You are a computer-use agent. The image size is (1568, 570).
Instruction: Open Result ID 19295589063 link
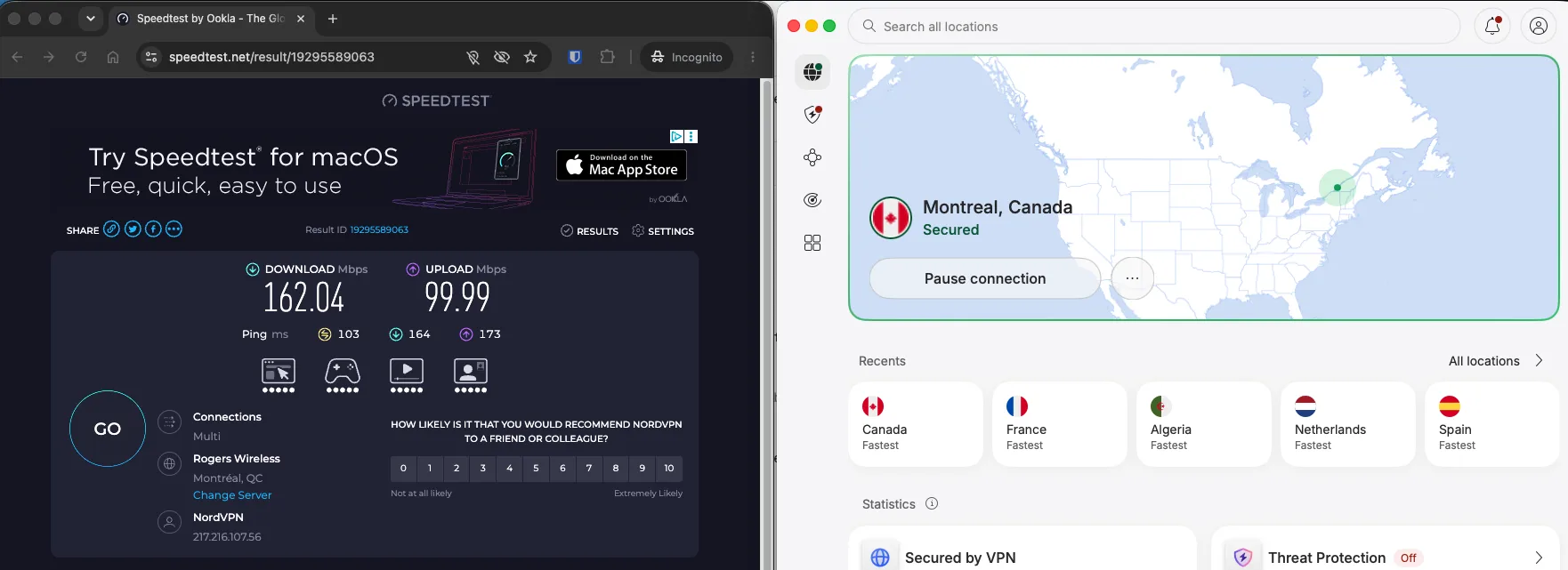coord(379,229)
